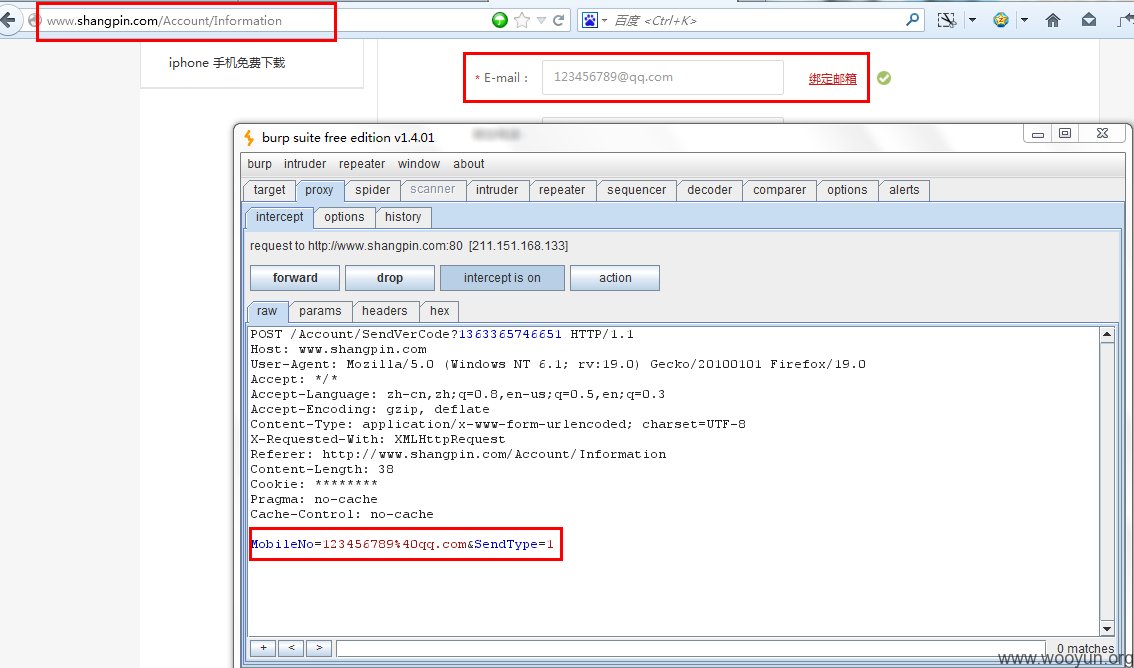Click the action button
Image resolution: width=1134 pixels, height=668 pixels.
click(615, 278)
